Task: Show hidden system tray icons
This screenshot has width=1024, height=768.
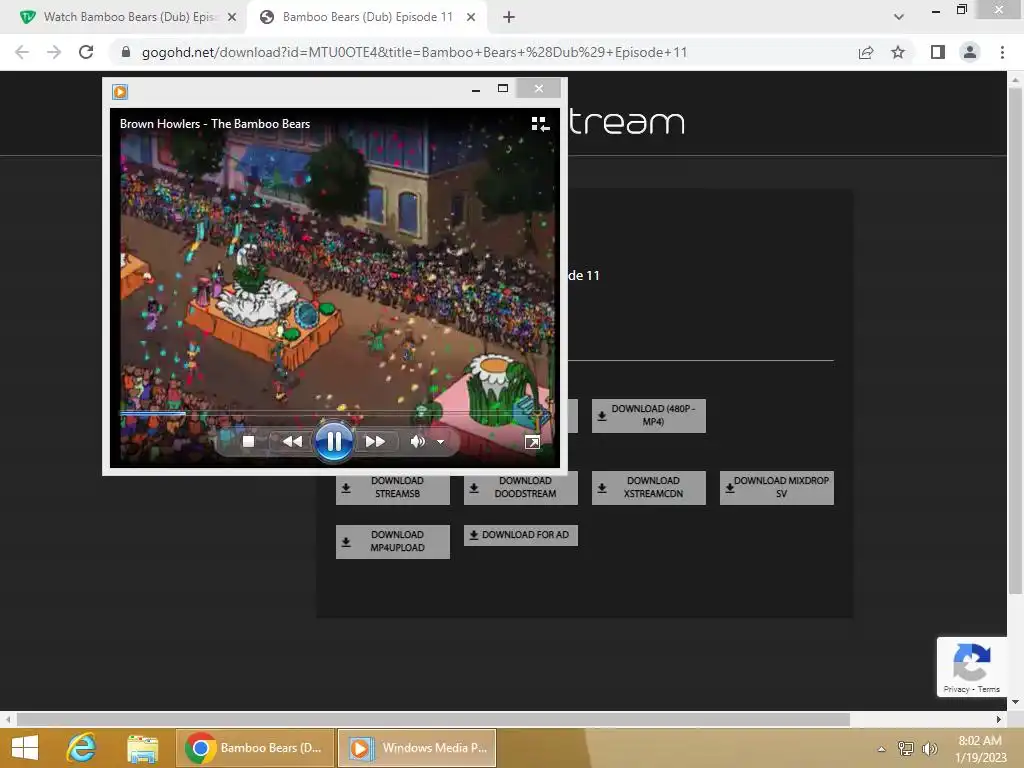Action: click(881, 749)
